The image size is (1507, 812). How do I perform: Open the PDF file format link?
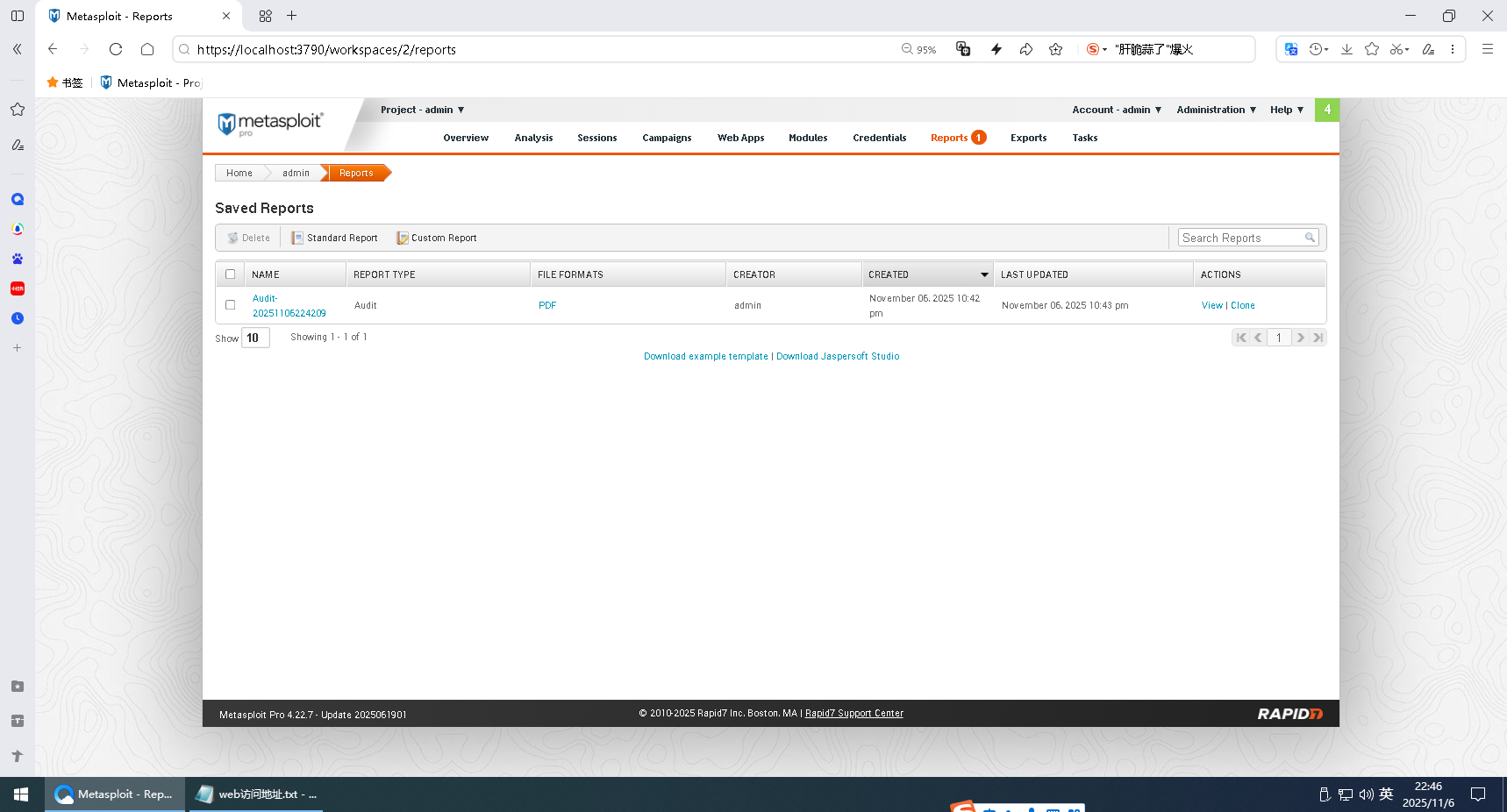coord(547,305)
